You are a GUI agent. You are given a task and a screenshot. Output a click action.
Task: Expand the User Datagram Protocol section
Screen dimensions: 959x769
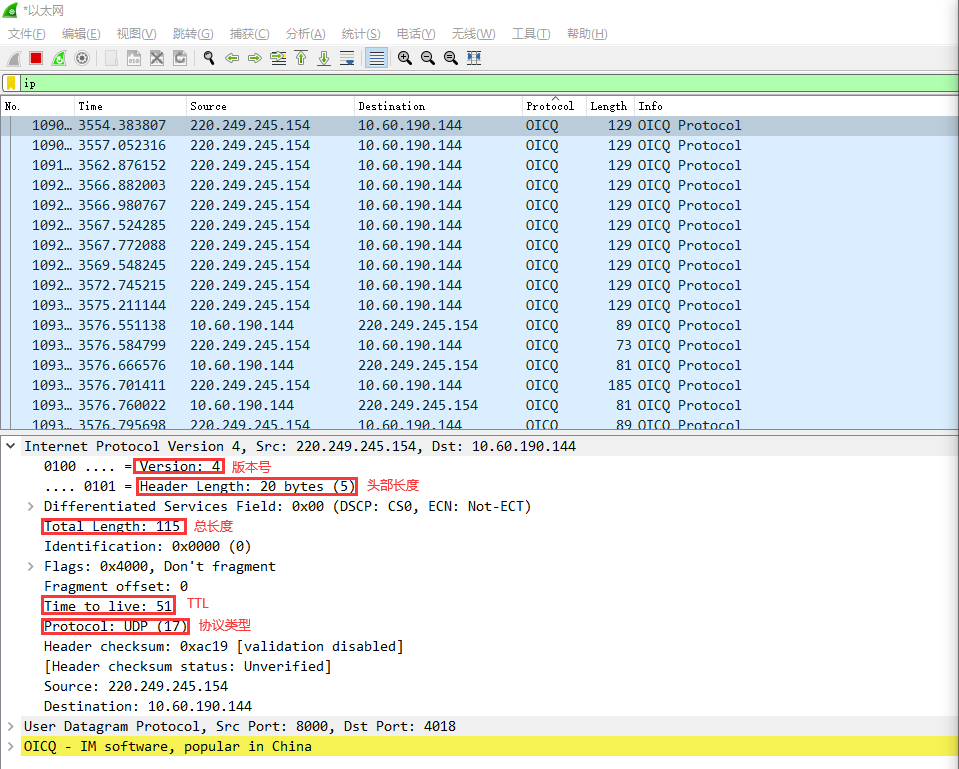point(10,726)
